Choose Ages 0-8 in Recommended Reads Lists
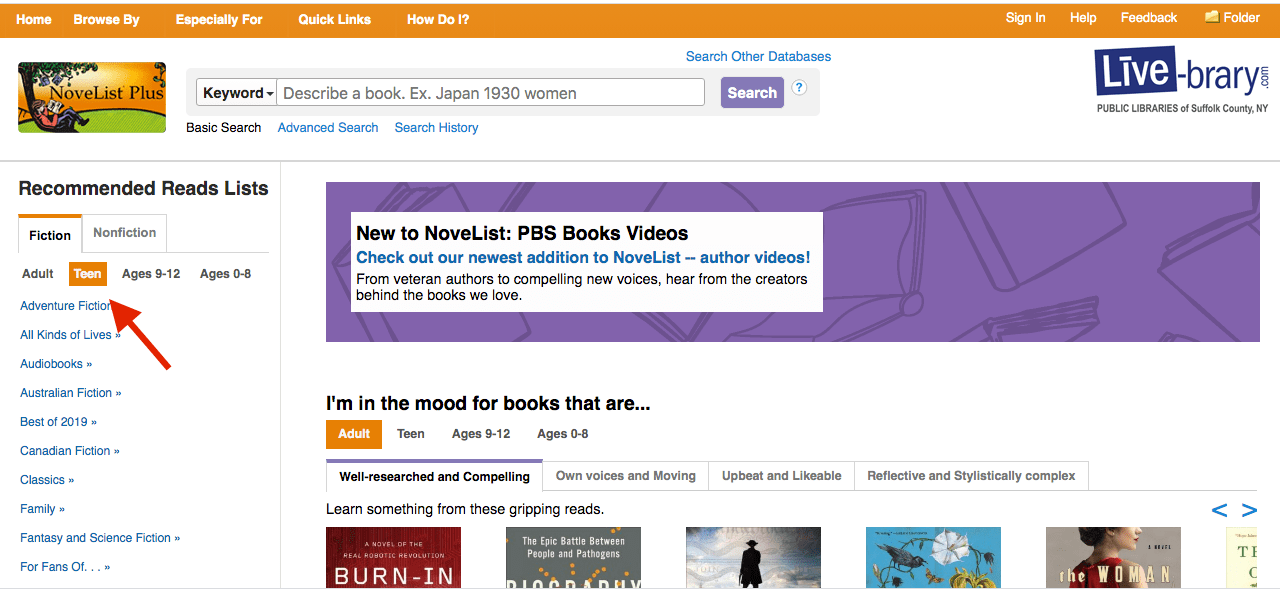This screenshot has height=590, width=1280. (x=225, y=274)
